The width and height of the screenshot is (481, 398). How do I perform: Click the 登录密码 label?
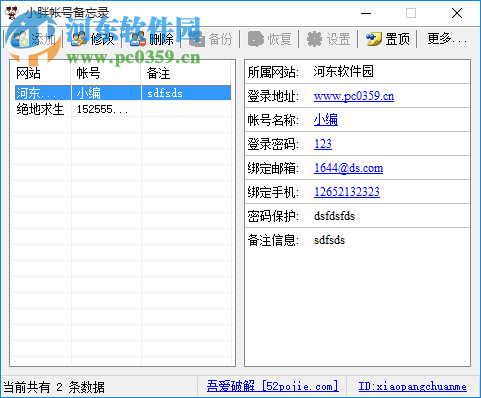pos(273,144)
